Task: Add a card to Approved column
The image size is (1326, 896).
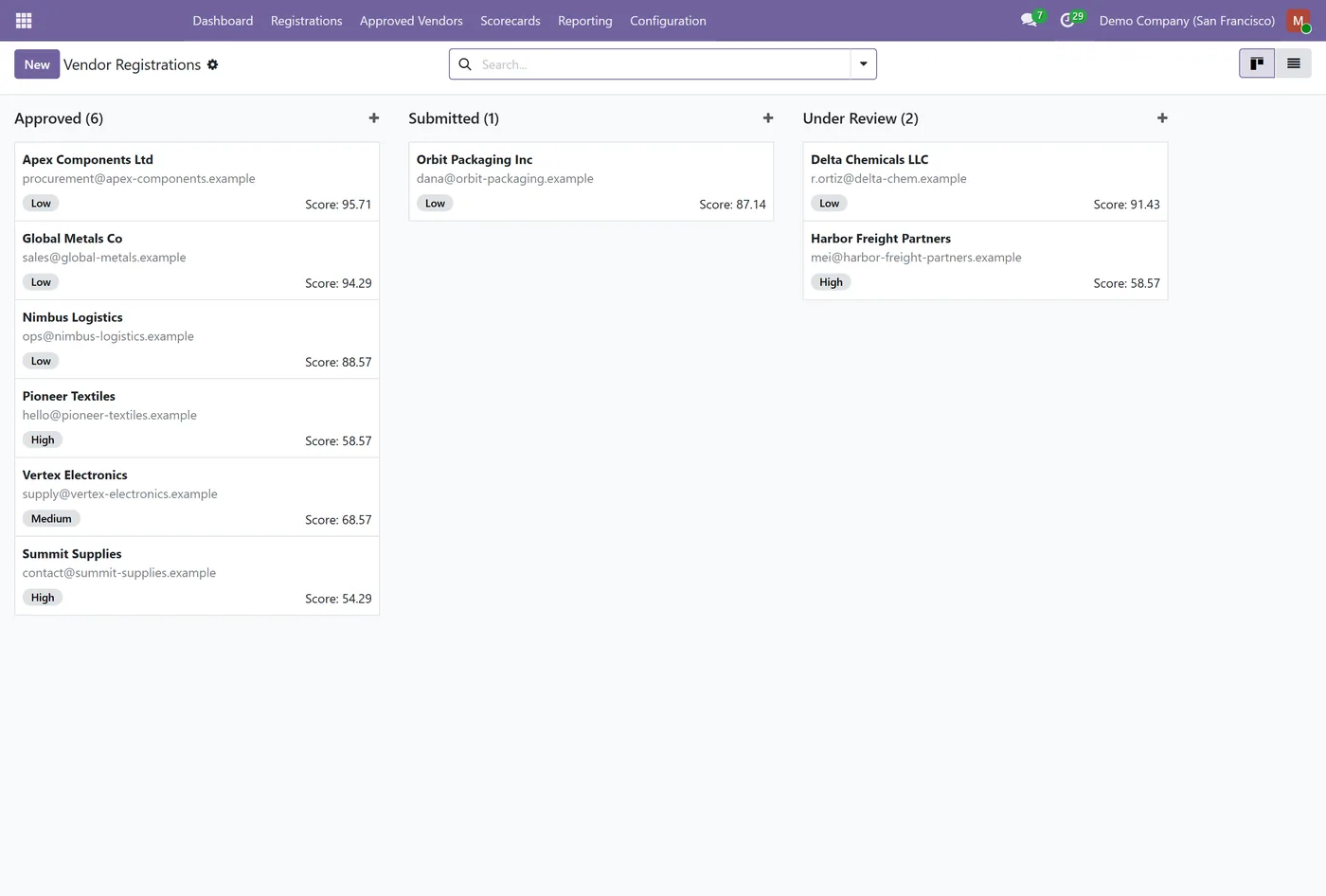Action: pos(374,118)
